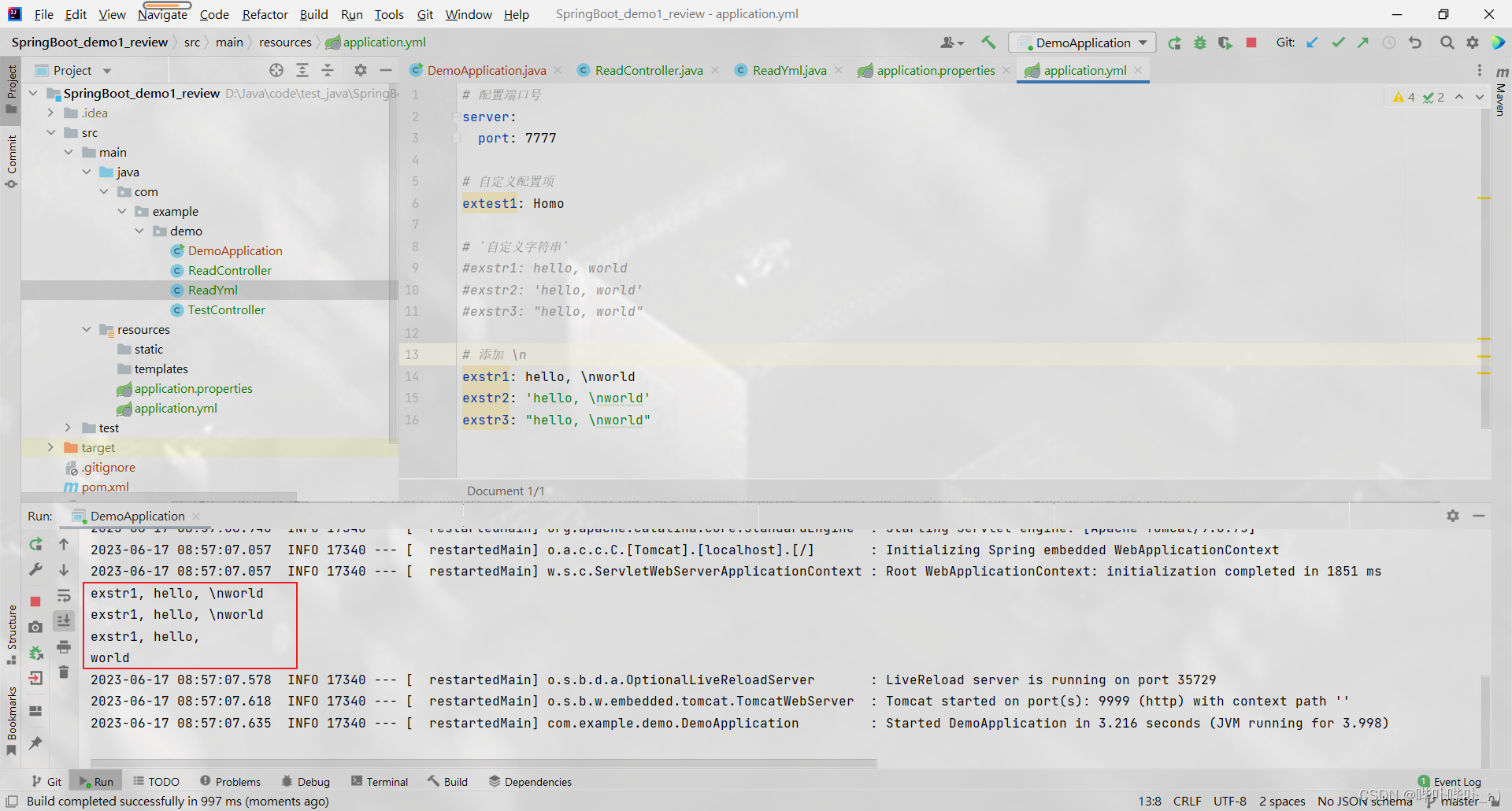The height and width of the screenshot is (811, 1512).
Task: Open the Terminal tool window
Action: [379, 782]
